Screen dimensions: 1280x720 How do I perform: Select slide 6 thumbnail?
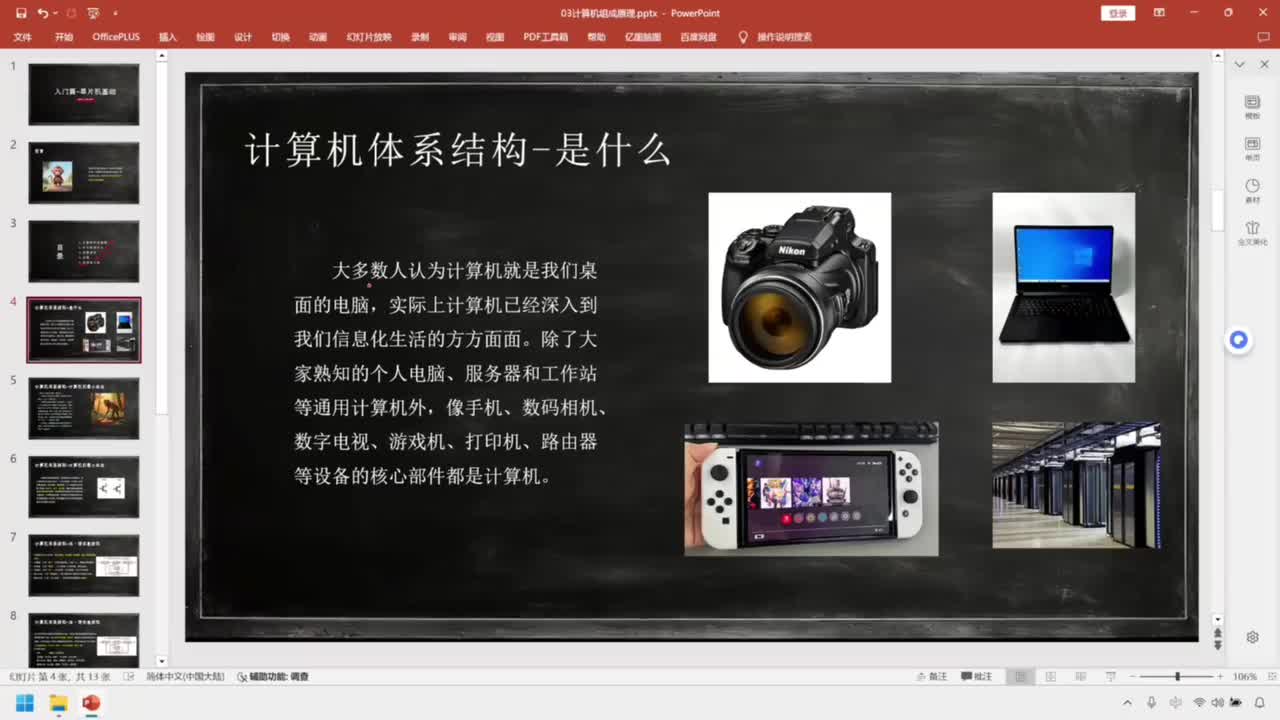click(84, 487)
